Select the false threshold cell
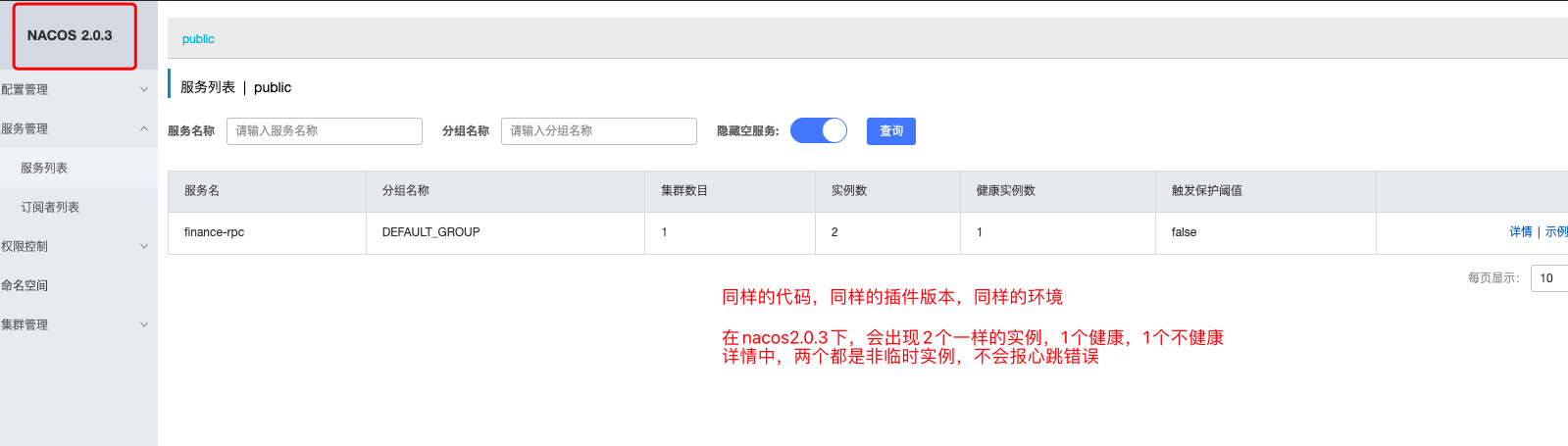The height and width of the screenshot is (446, 1568). [x=1266, y=233]
